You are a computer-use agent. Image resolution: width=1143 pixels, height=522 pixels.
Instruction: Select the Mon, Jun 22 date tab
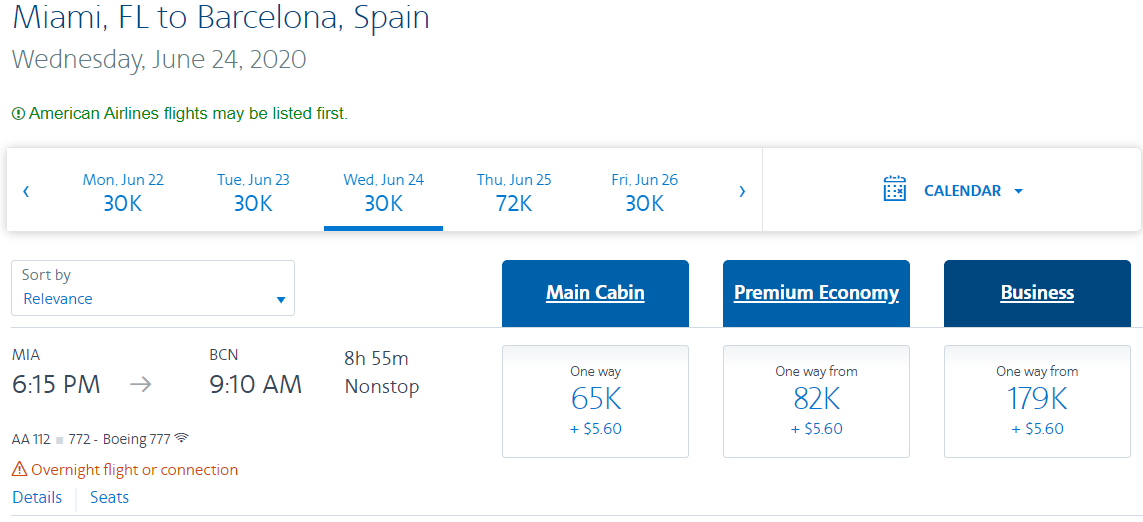pos(123,191)
